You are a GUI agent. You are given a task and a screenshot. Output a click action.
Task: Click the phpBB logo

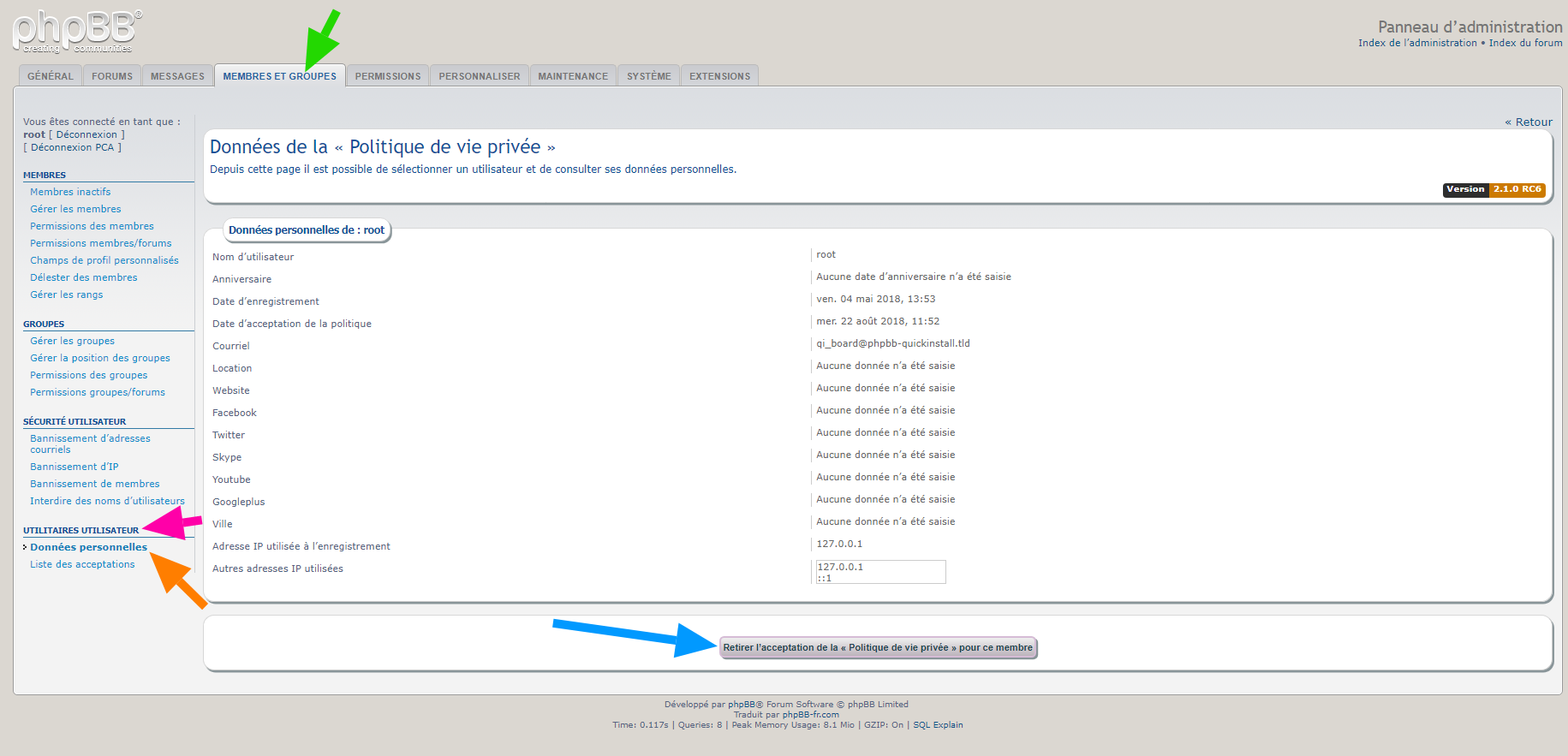77,31
